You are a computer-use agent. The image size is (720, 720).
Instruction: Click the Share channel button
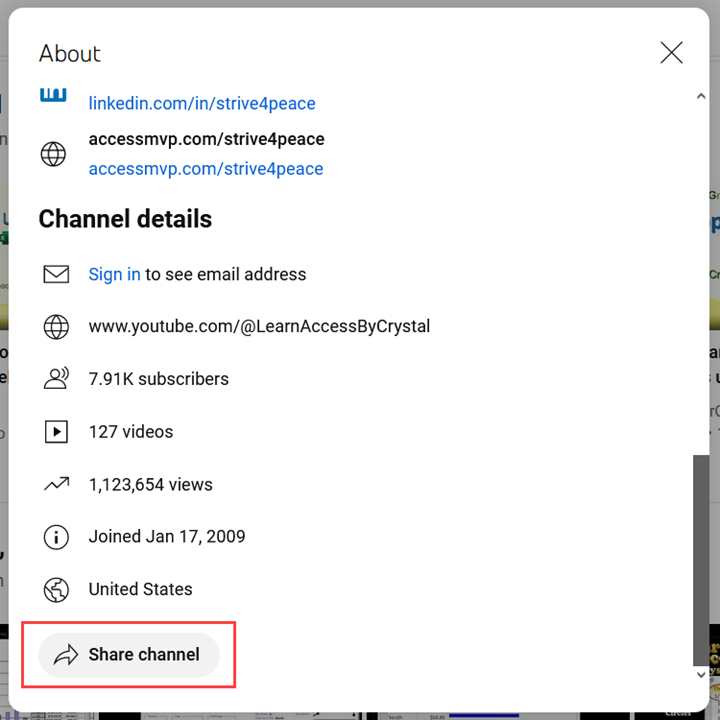click(x=129, y=655)
